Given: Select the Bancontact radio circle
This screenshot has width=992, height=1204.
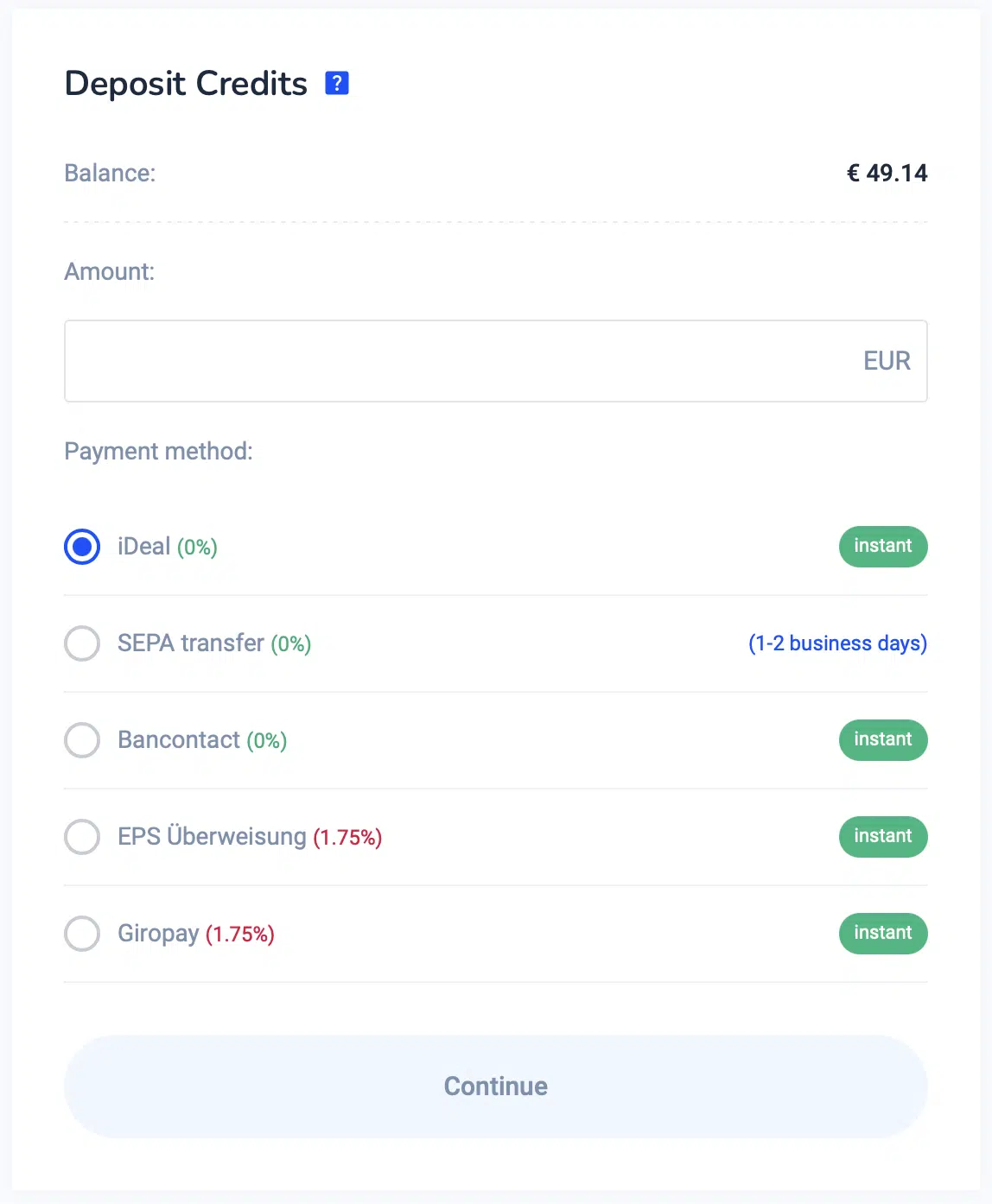Looking at the screenshot, I should click(x=82, y=740).
